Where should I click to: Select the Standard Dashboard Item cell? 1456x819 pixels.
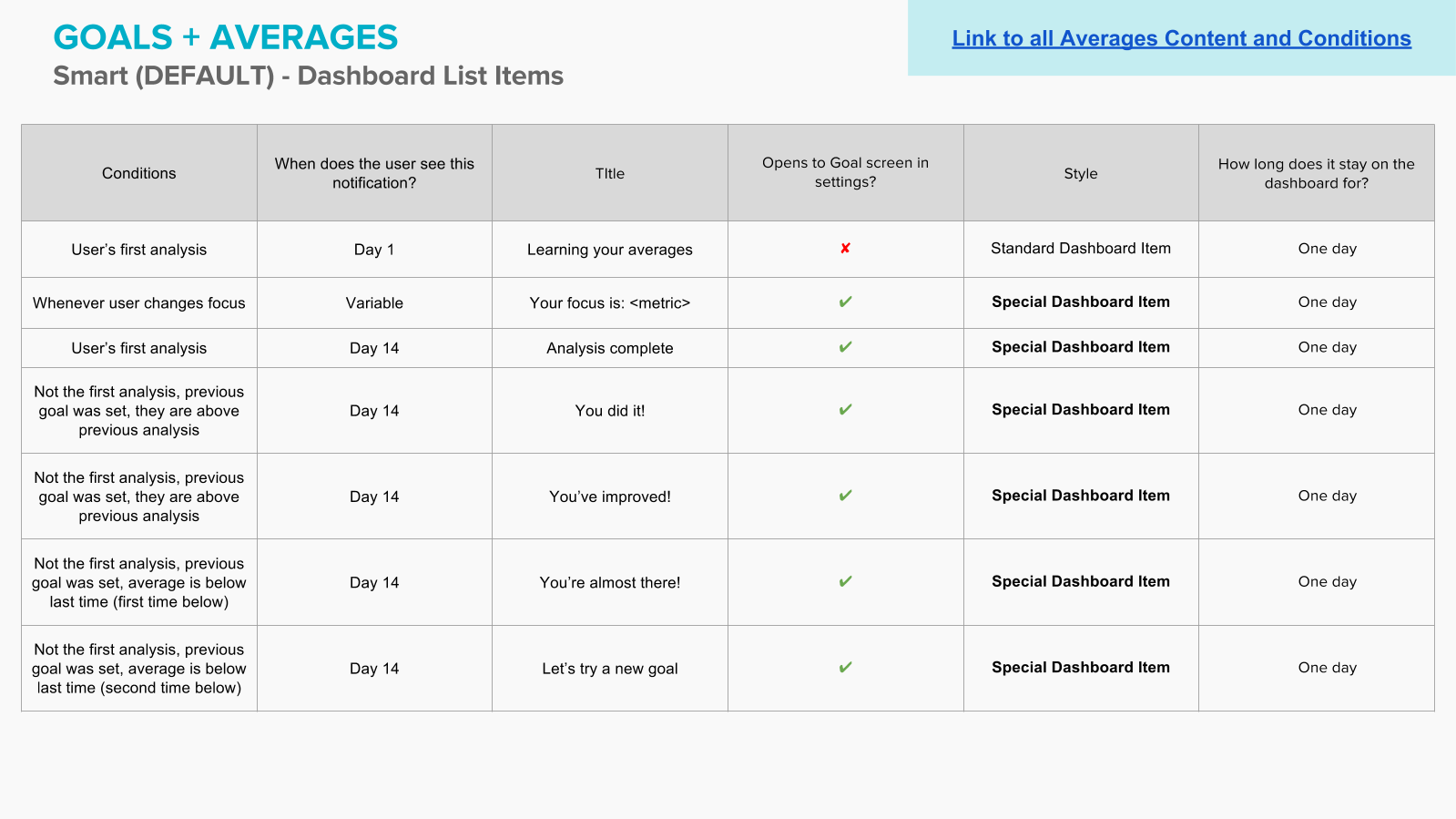[1081, 249]
